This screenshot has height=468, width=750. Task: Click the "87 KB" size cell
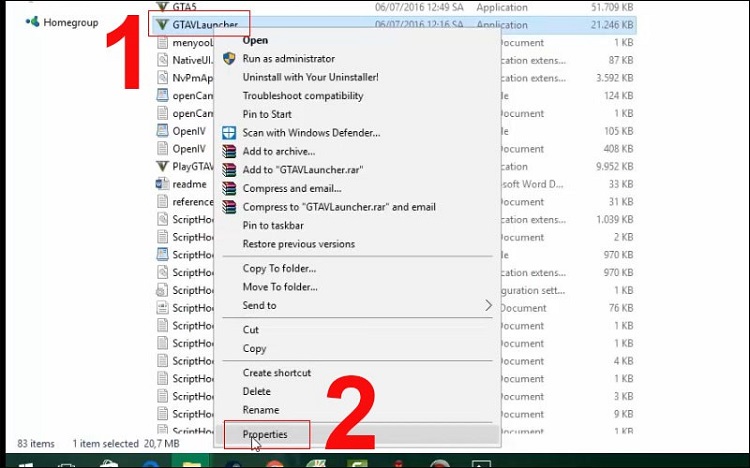tap(621, 60)
